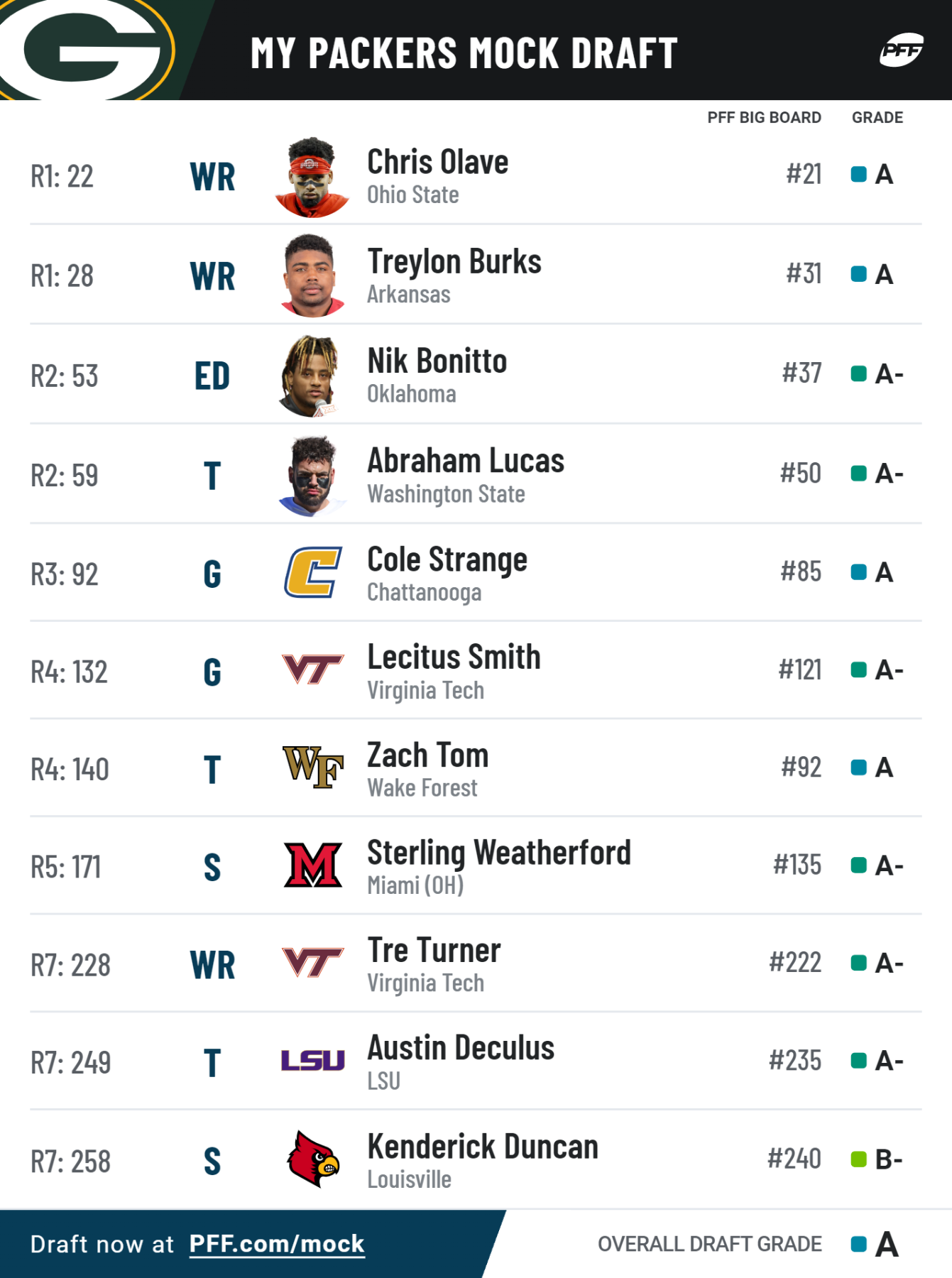
Task: Click Abraham Lucas' player photo
Action: tap(312, 476)
